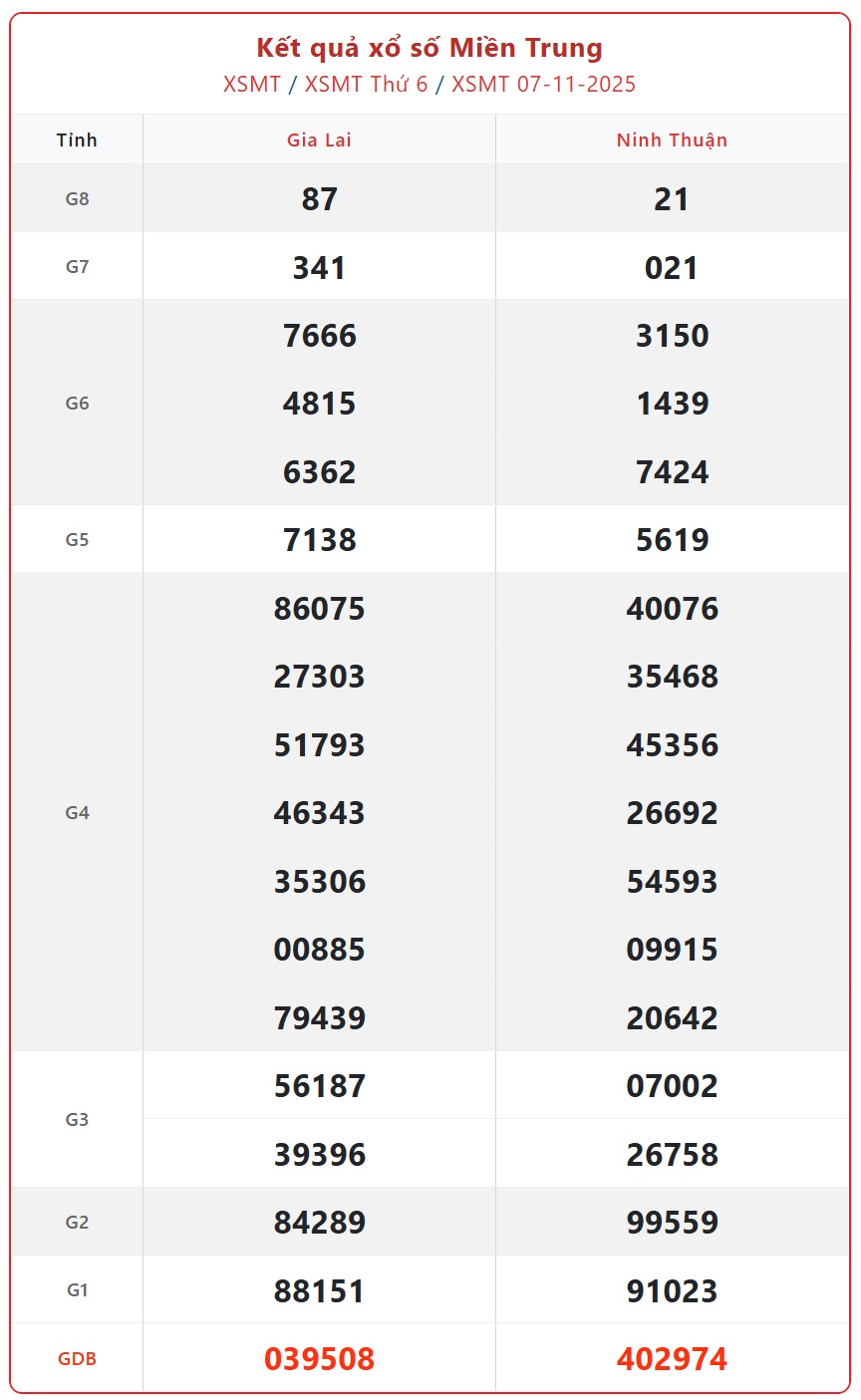Open the Ninh Thuận province link

(672, 140)
